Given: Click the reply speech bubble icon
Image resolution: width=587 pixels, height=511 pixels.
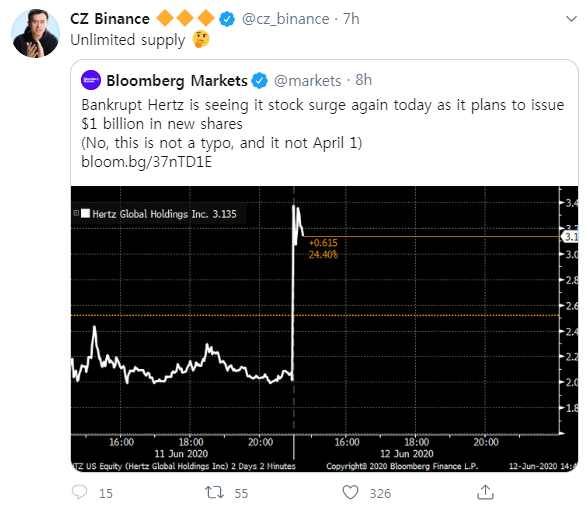Looking at the screenshot, I should coord(79,492).
